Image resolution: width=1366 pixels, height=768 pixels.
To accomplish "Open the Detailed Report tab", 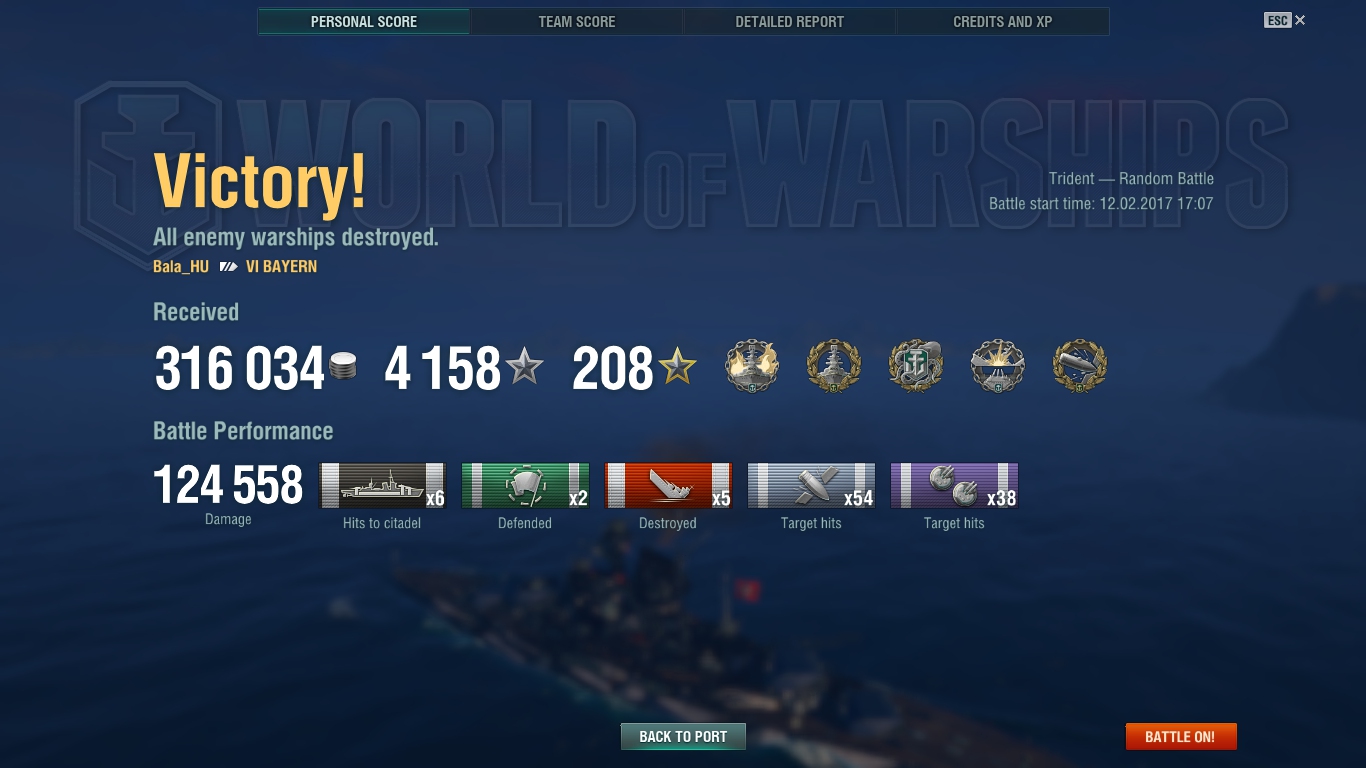I will (x=790, y=21).
